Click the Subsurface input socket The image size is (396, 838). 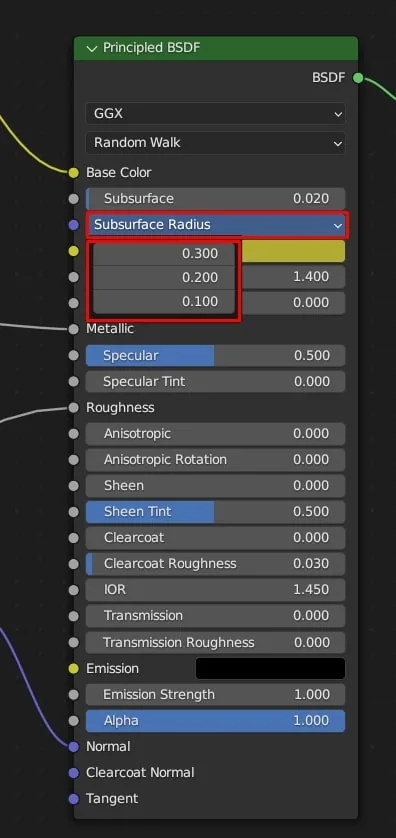74,199
